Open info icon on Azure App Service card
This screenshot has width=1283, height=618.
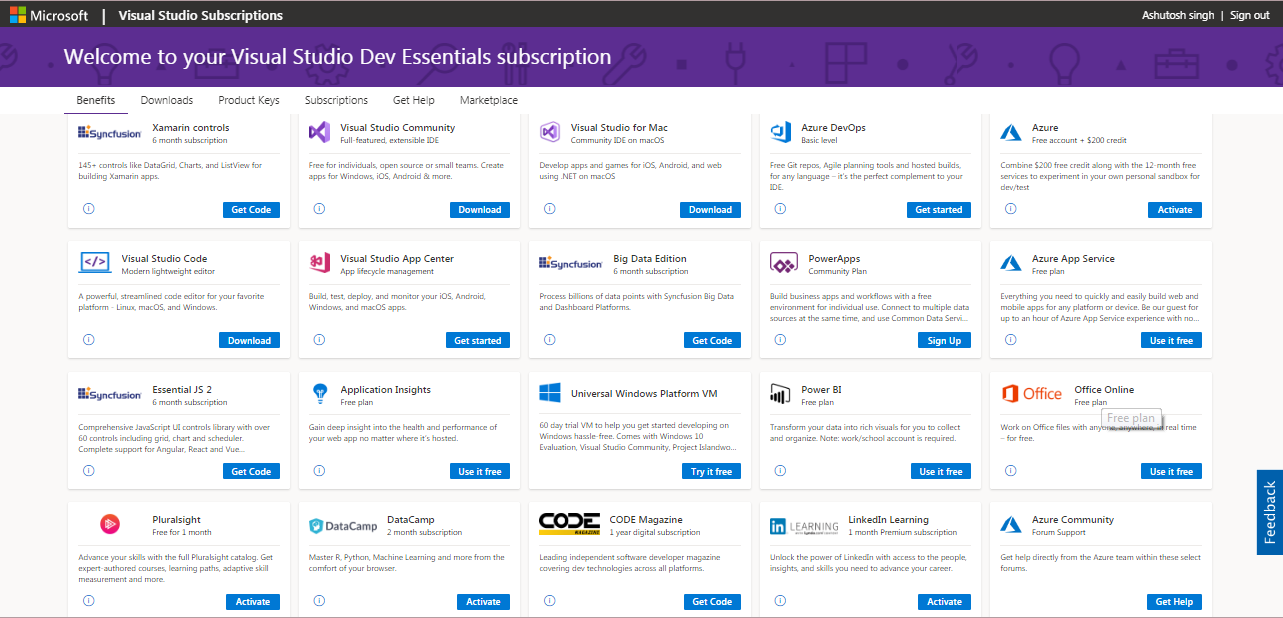tap(1010, 340)
